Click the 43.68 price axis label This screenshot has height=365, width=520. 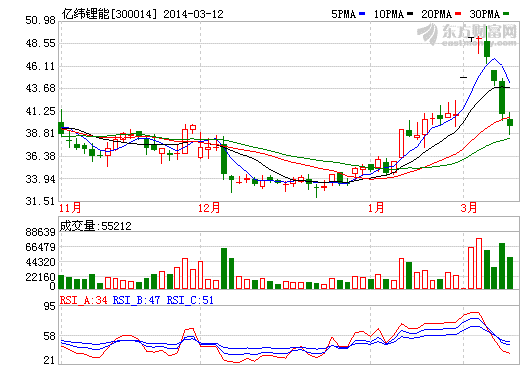point(40,88)
